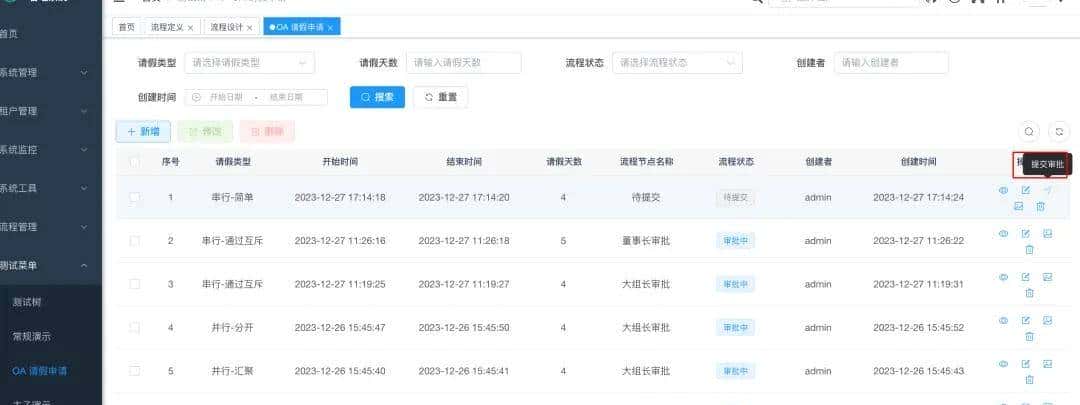This screenshot has width=1080, height=405.
Task: Open flow chart image for 并行-汇聚 row
Action: click(x=1047, y=364)
